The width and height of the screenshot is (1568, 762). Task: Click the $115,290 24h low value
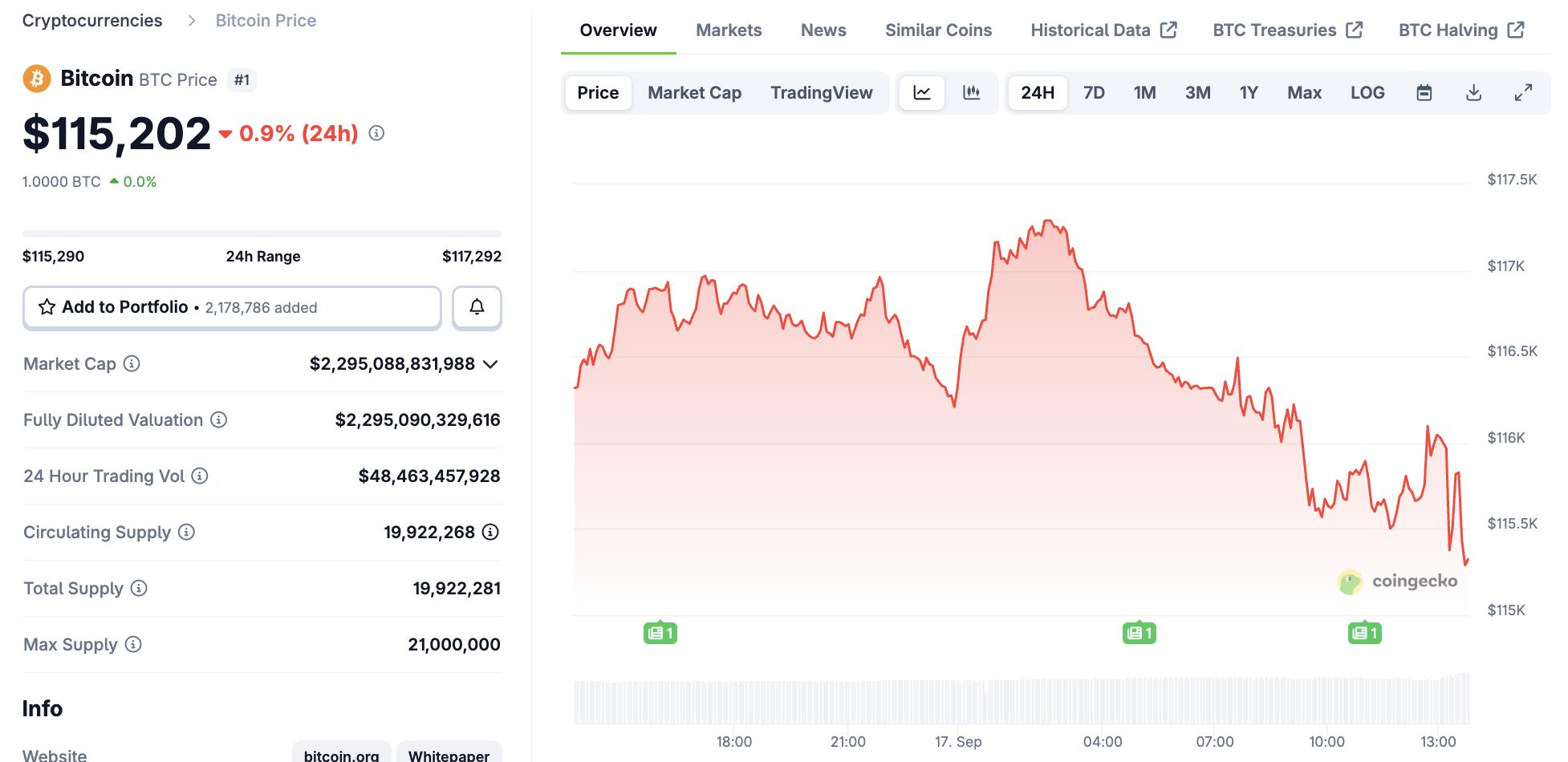(x=53, y=257)
